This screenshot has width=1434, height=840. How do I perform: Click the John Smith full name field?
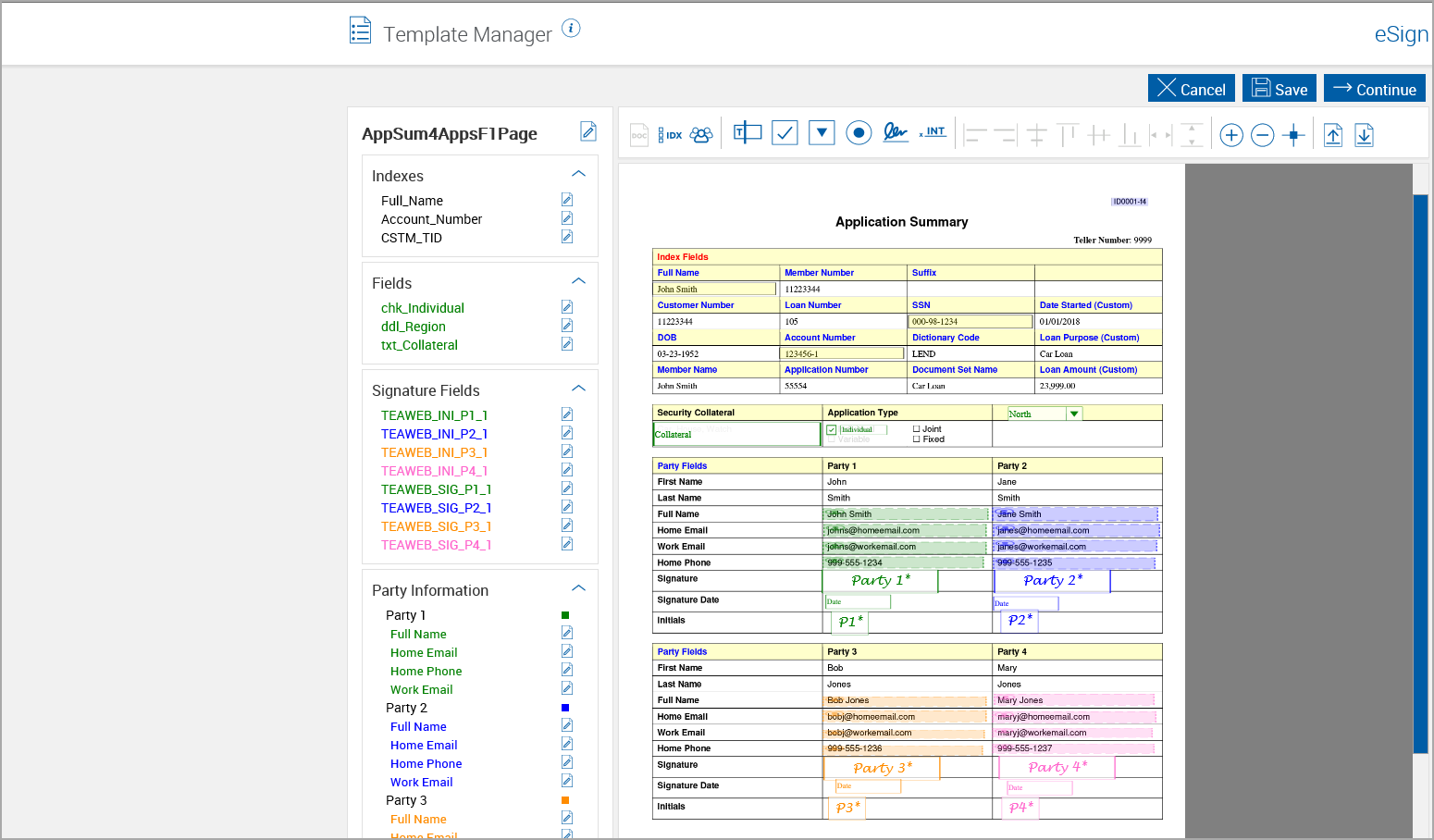click(x=716, y=289)
